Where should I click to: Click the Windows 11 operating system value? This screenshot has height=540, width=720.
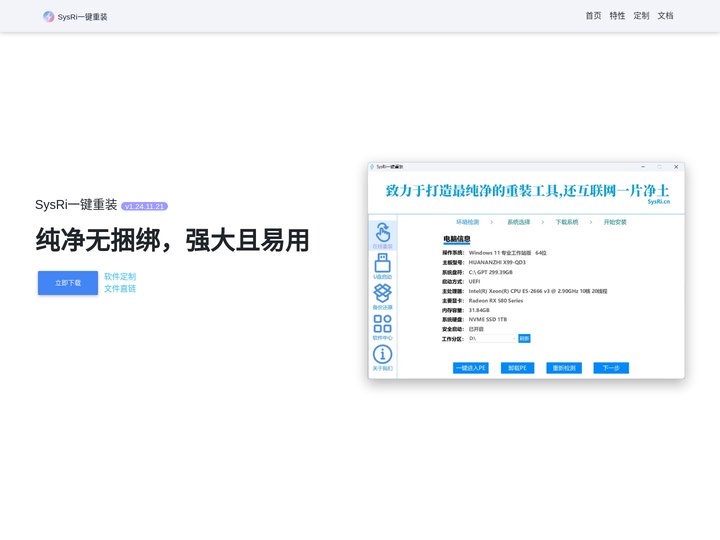[x=507, y=253]
